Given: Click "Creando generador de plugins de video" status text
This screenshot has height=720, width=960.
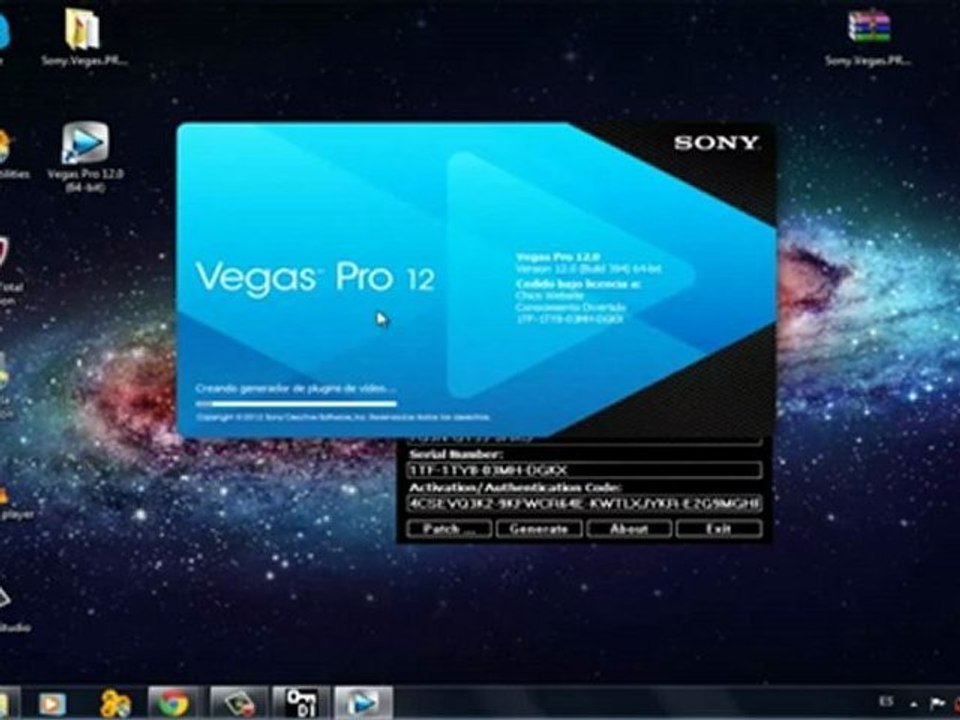Looking at the screenshot, I should click(295, 388).
